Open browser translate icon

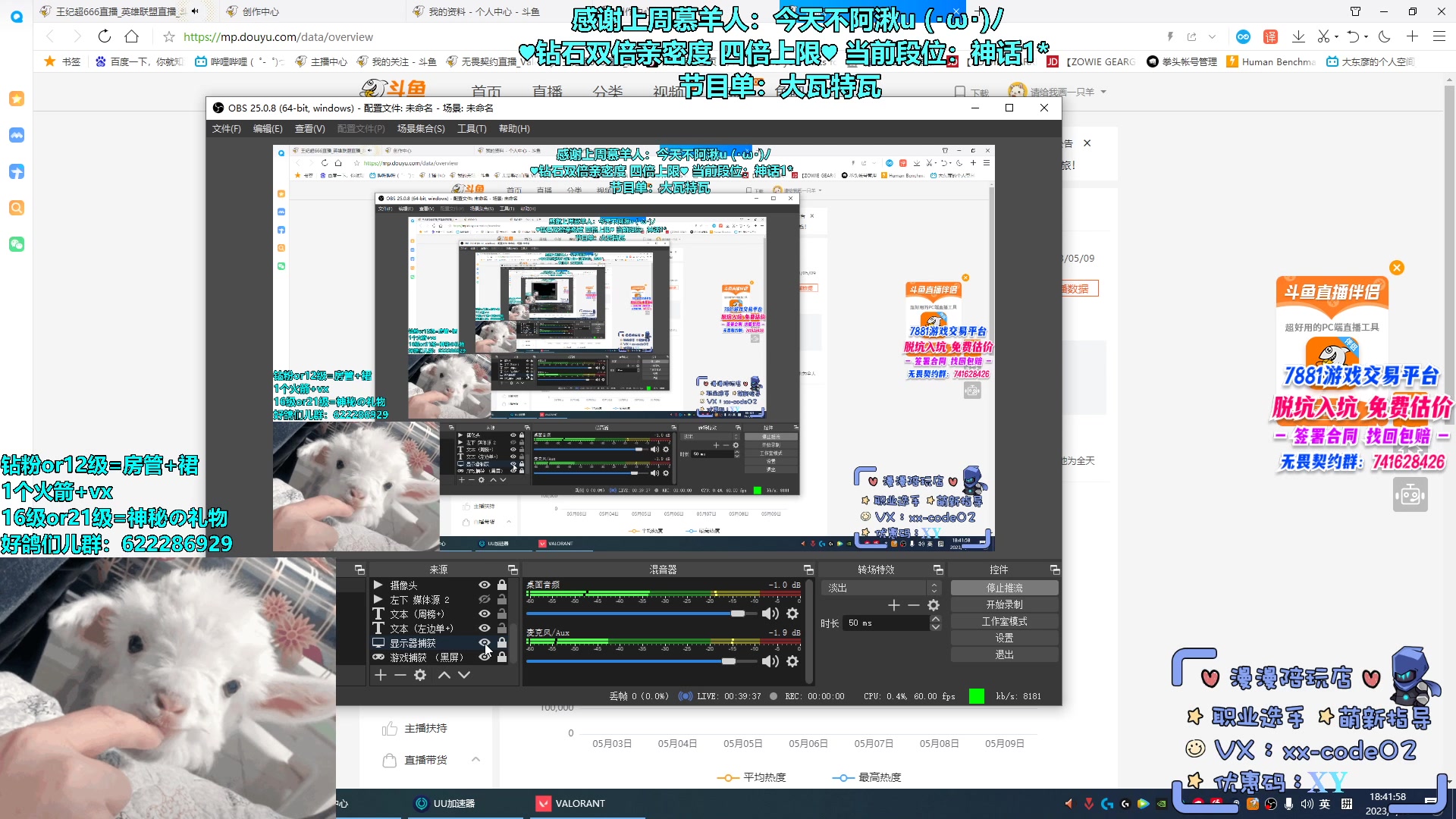(1270, 36)
